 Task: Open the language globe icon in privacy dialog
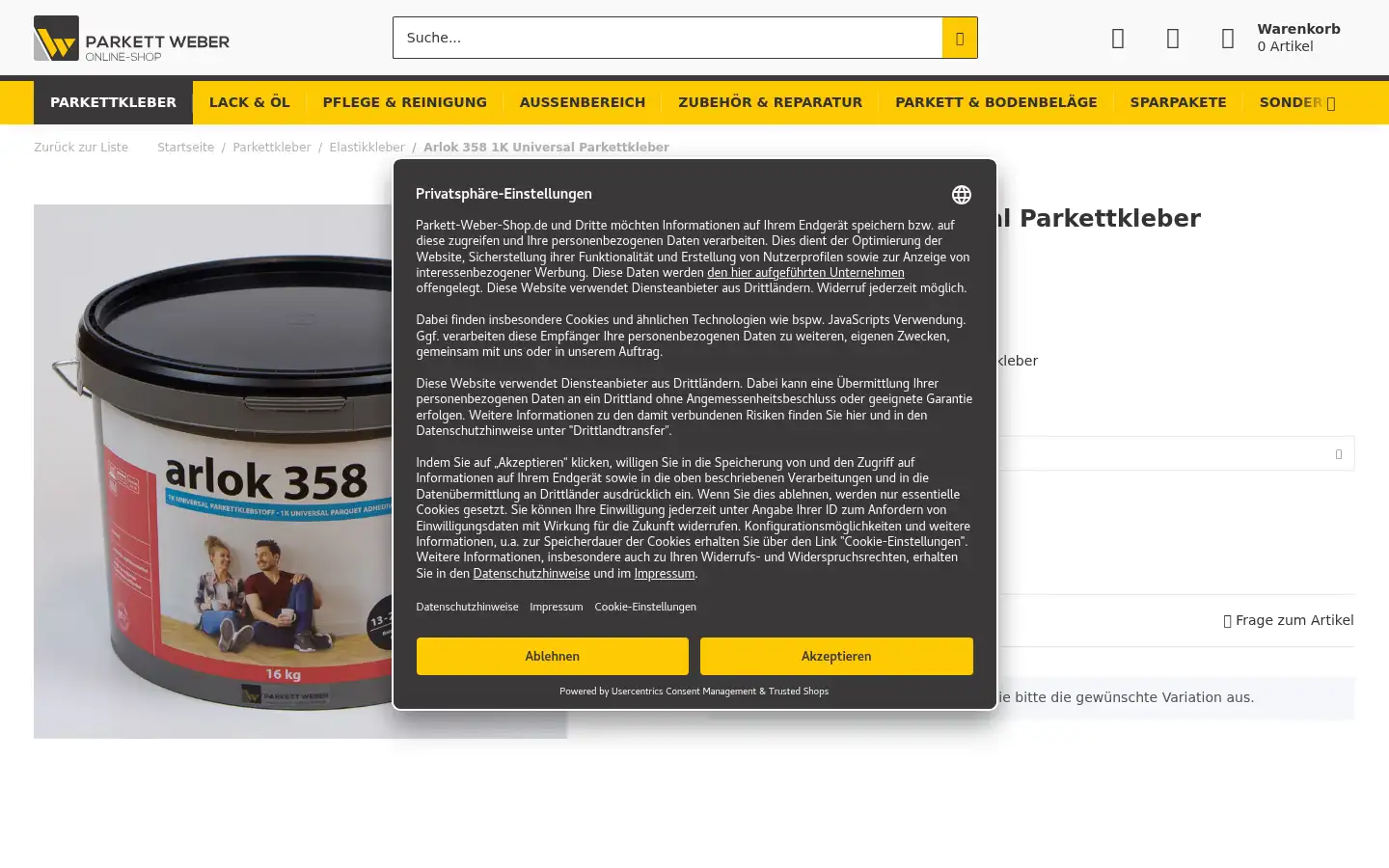click(962, 195)
